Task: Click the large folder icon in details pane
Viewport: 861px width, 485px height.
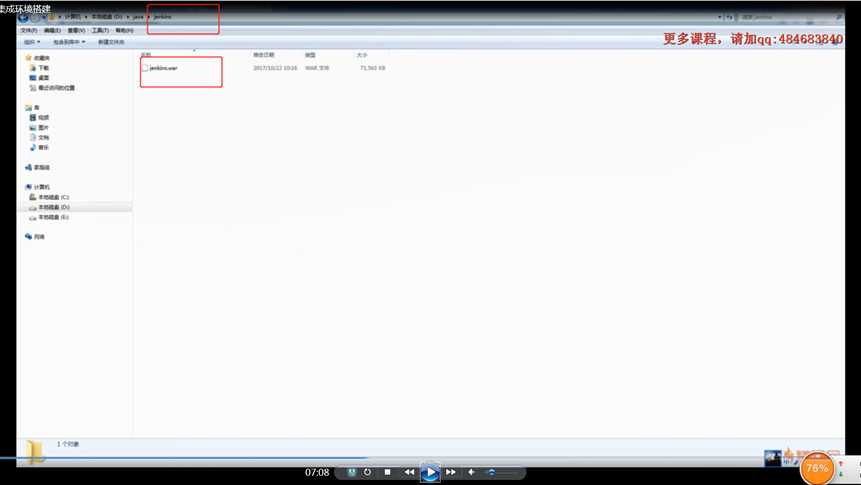Action: [x=34, y=453]
